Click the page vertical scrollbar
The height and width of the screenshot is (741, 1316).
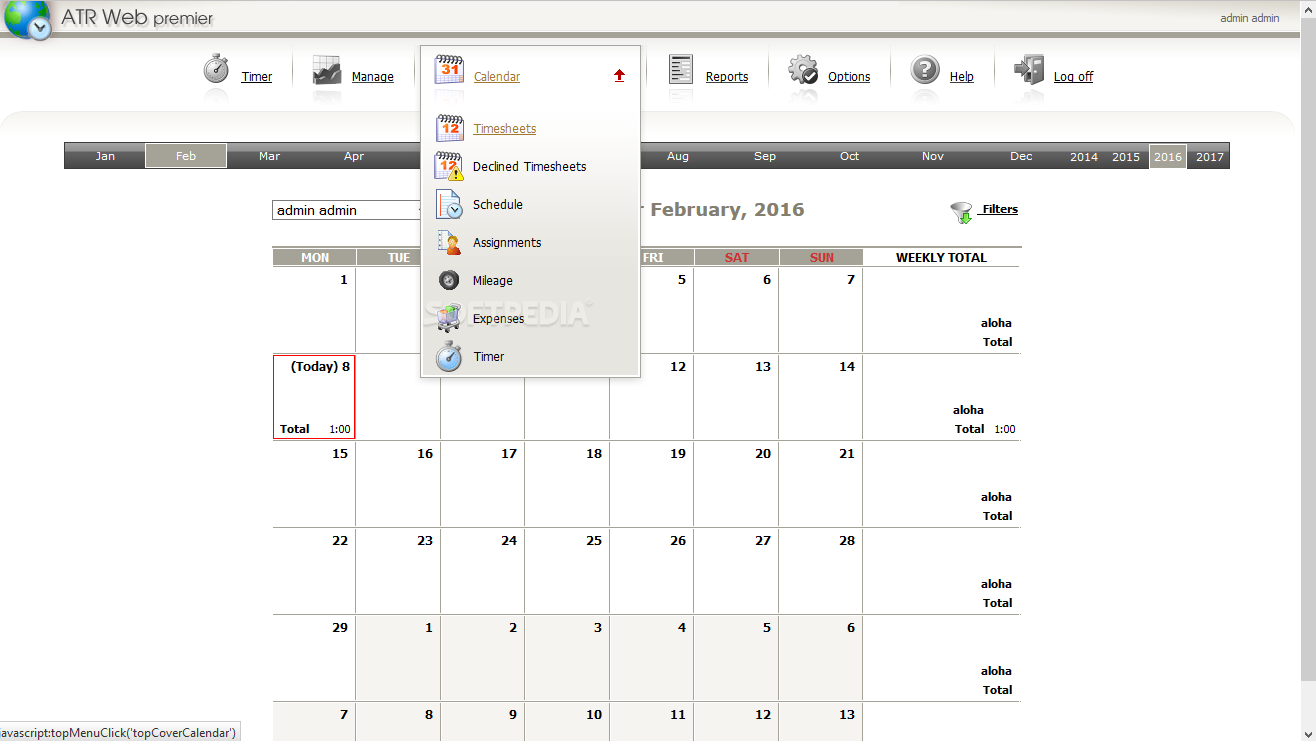[x=1308, y=370]
